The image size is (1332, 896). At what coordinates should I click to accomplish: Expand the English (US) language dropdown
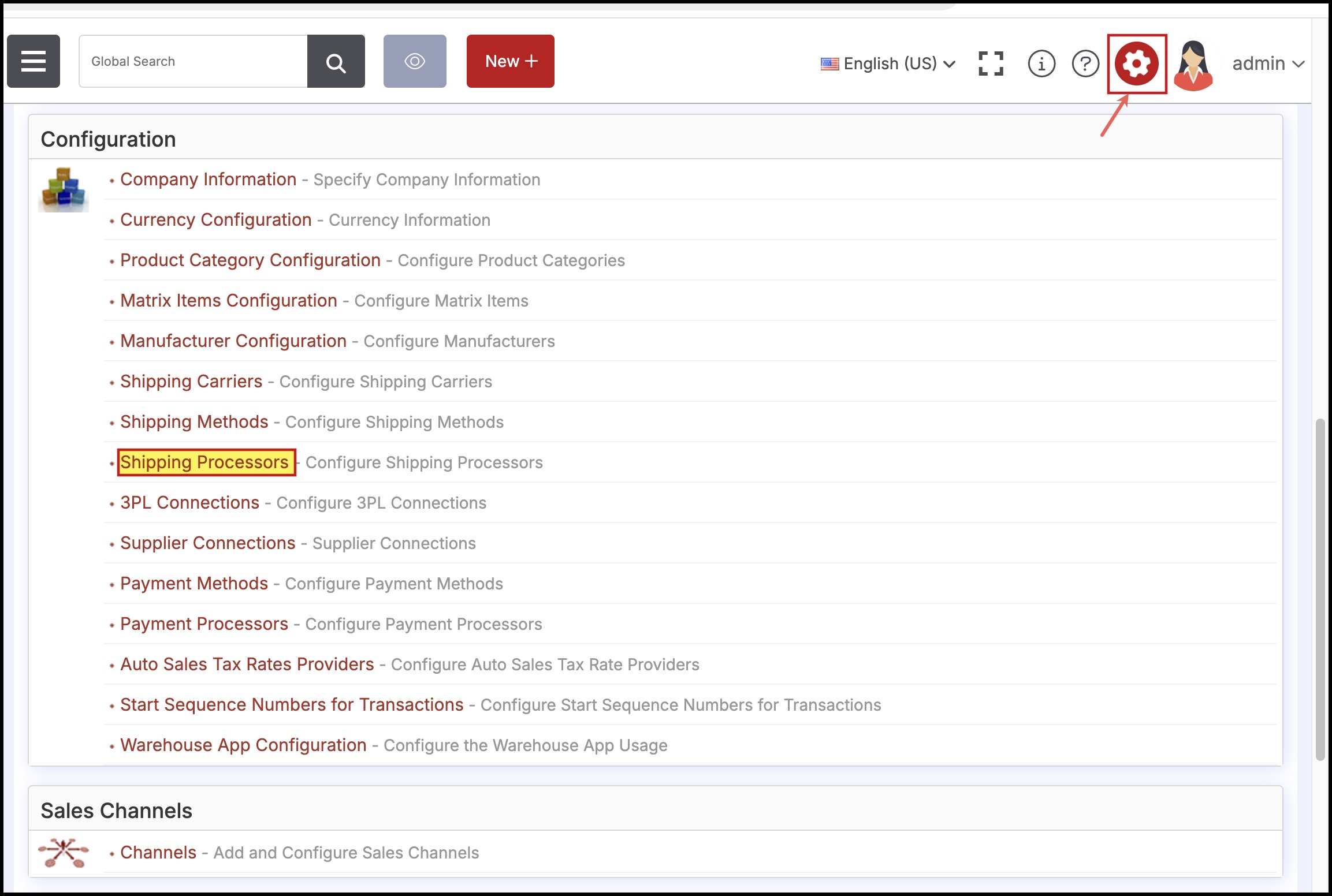[x=888, y=64]
